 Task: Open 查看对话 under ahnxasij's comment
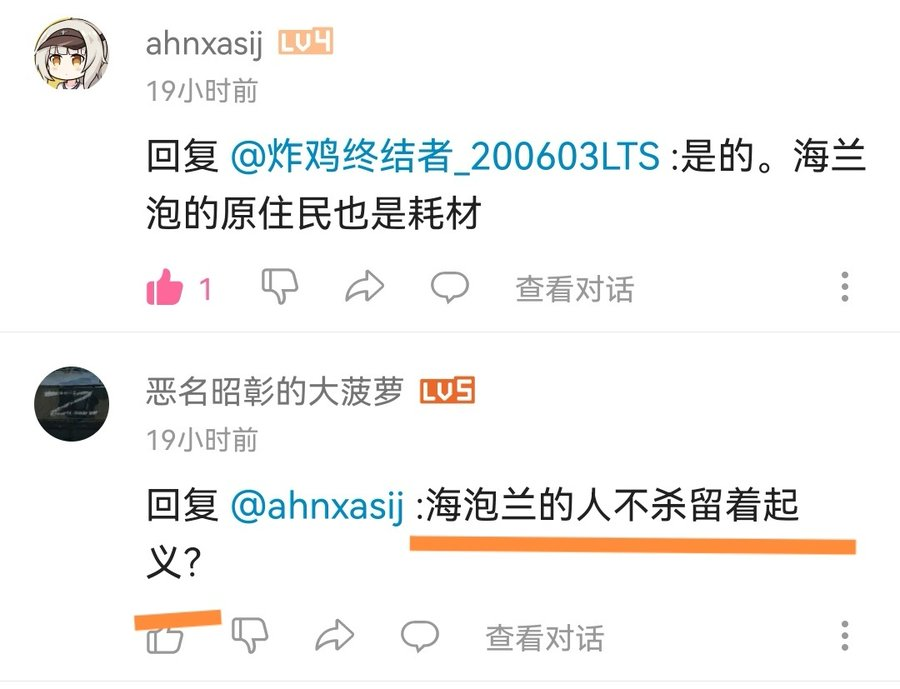pyautogui.click(x=575, y=289)
